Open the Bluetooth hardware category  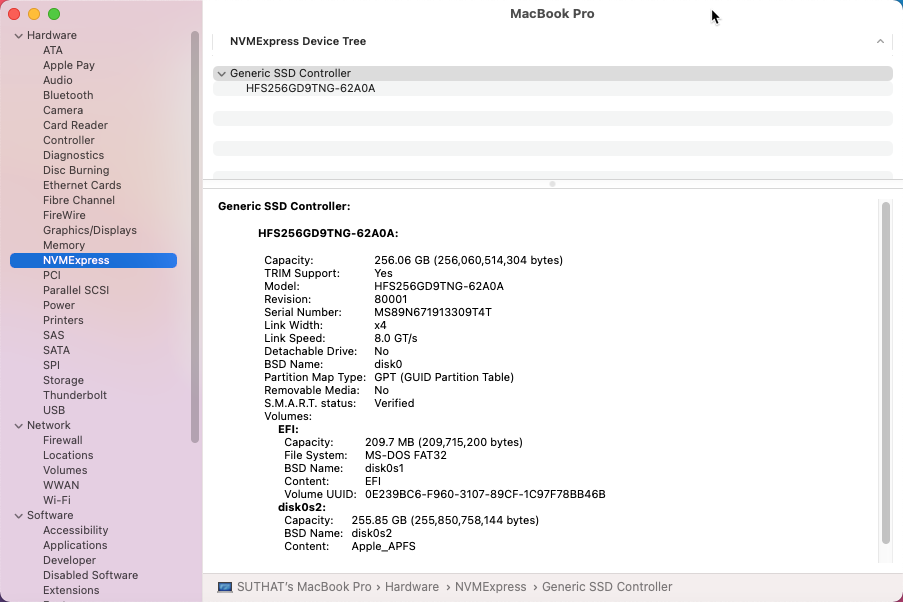click(x=68, y=95)
